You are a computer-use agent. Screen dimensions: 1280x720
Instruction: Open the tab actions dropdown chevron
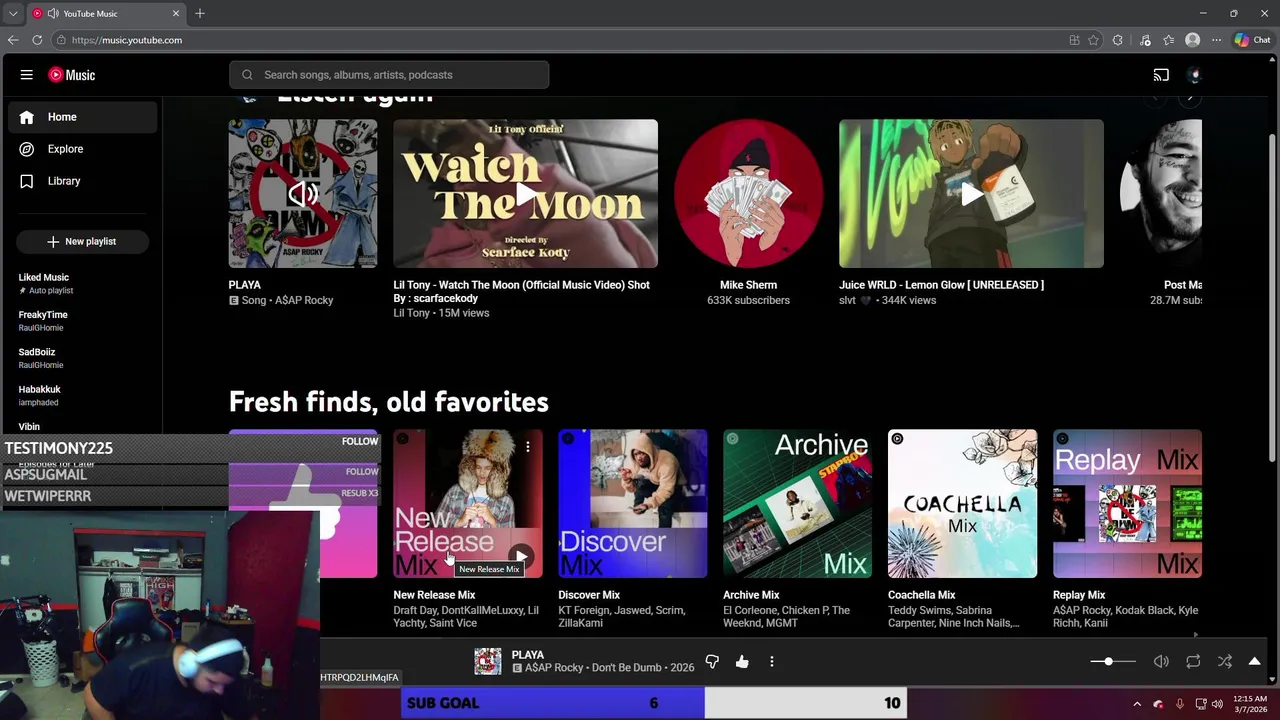[12, 14]
